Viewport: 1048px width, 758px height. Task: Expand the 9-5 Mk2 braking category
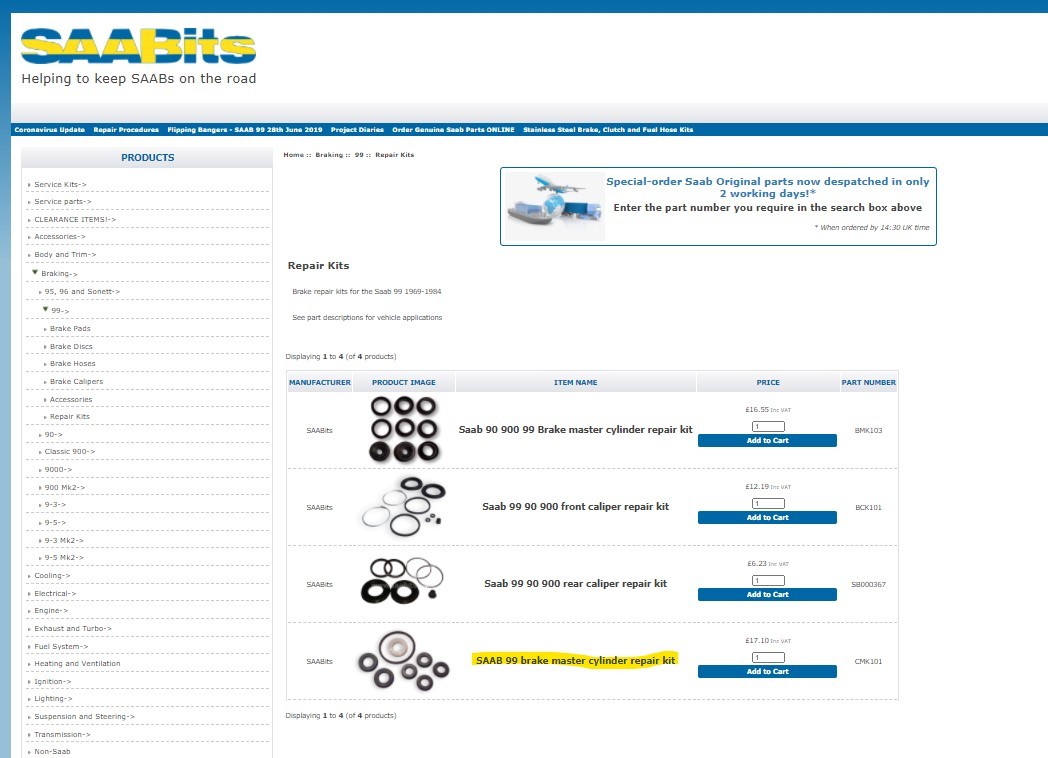[x=63, y=557]
